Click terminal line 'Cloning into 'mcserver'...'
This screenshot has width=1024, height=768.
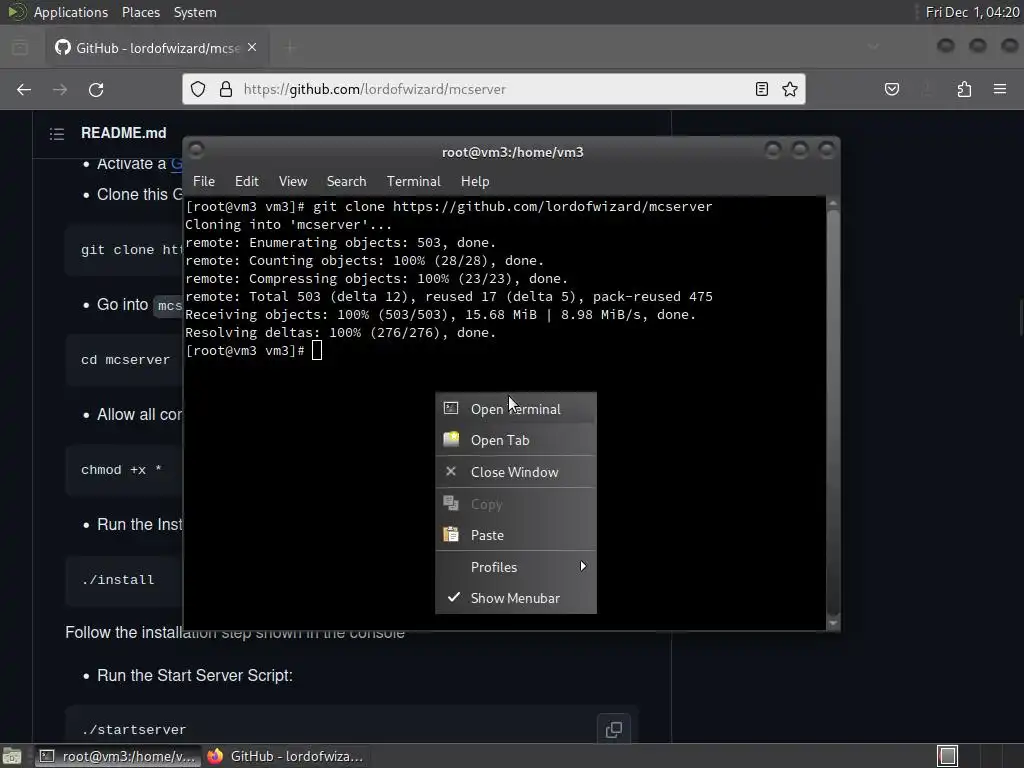(x=288, y=225)
